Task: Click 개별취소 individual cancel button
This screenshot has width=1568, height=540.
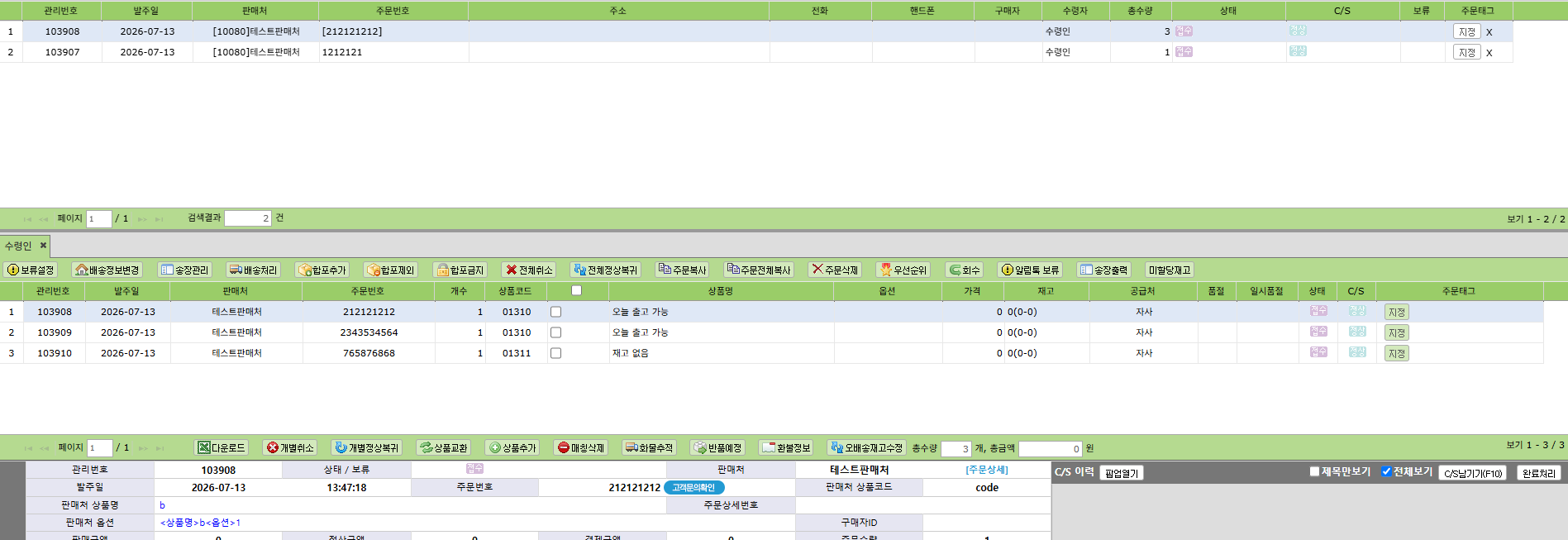Action: coord(290,447)
